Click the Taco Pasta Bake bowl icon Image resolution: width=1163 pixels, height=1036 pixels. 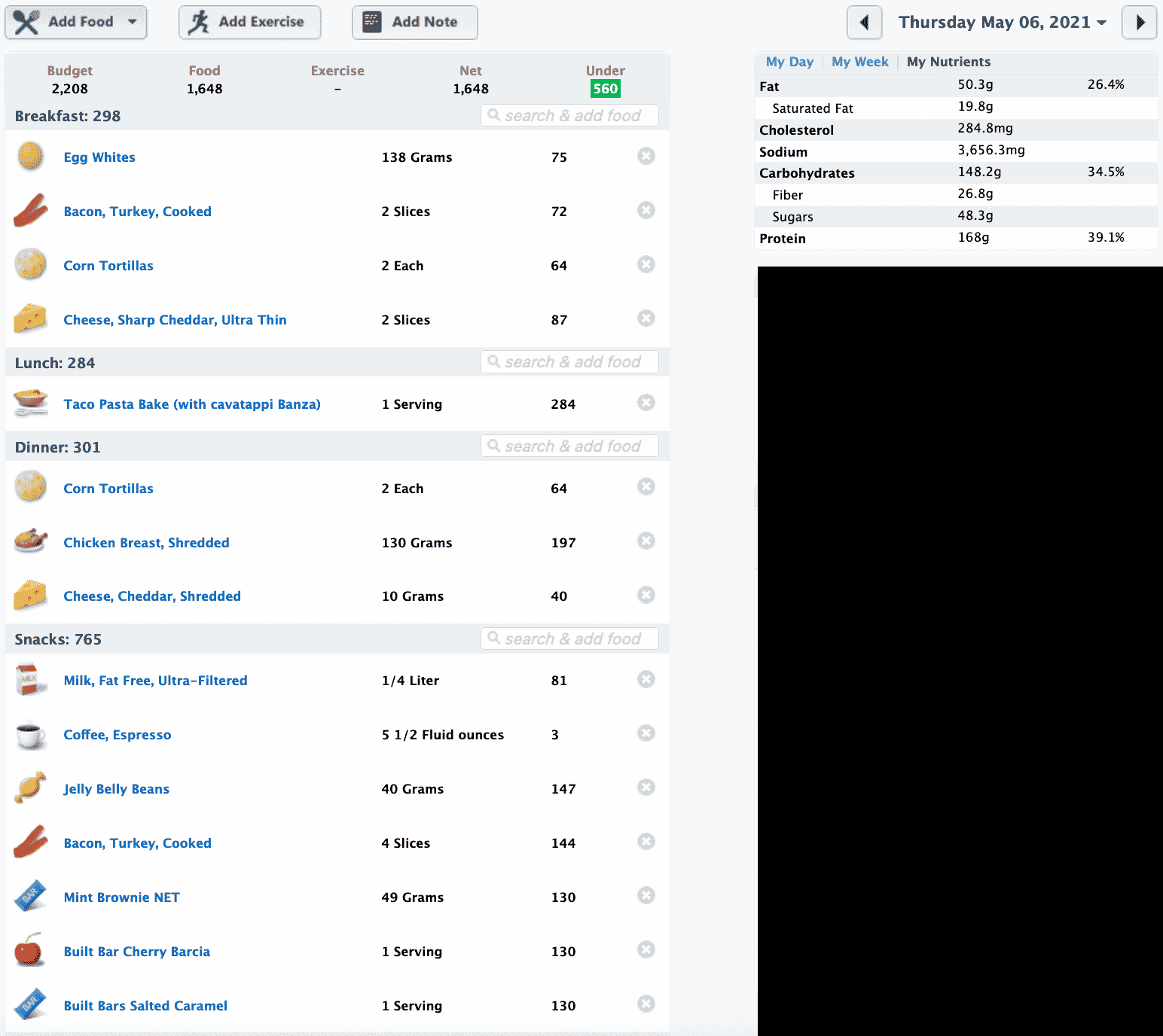[x=30, y=403]
